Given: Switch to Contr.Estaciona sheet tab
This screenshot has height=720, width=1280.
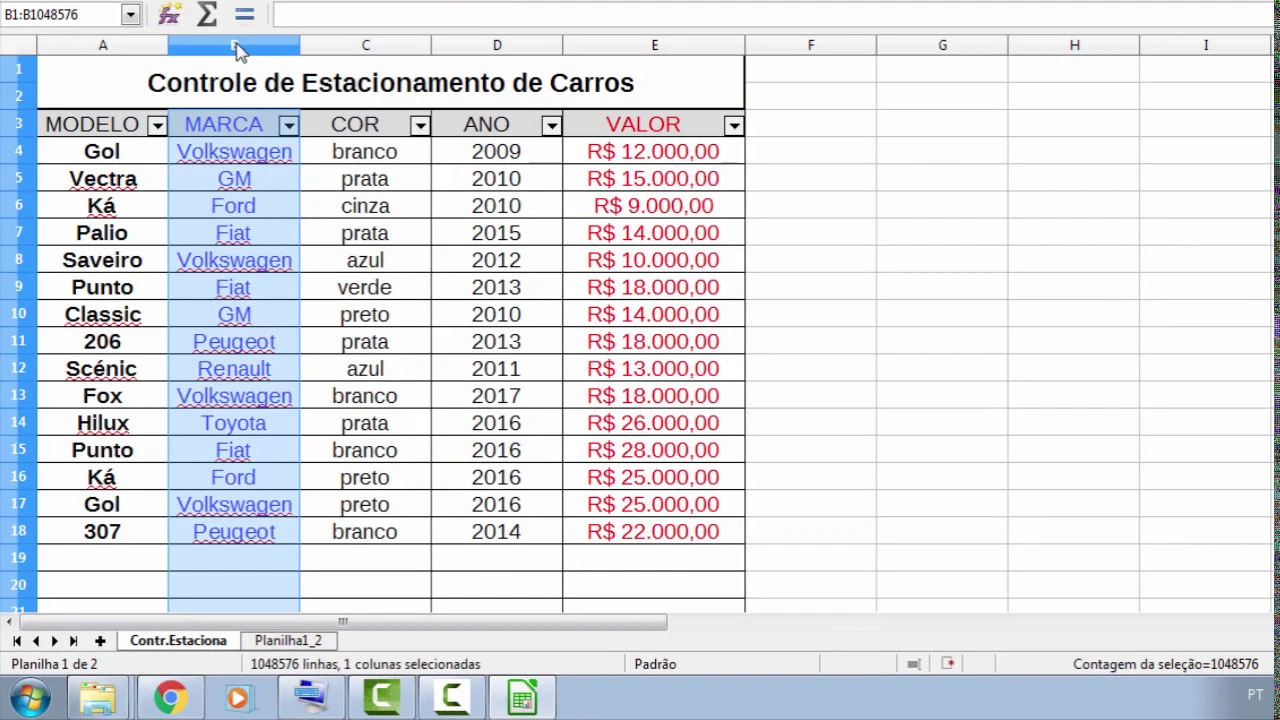Looking at the screenshot, I should (x=178, y=640).
